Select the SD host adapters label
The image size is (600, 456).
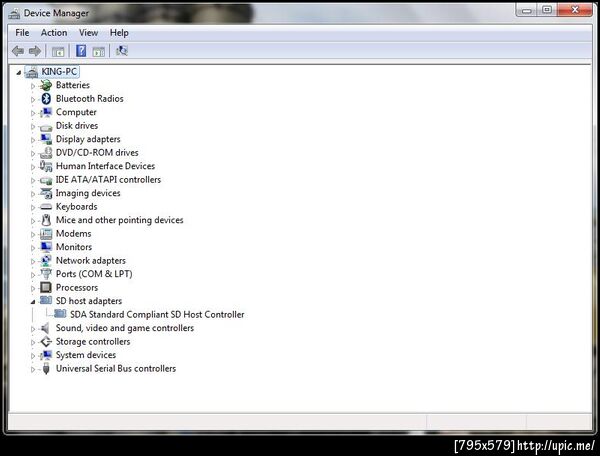pyautogui.click(x=89, y=301)
